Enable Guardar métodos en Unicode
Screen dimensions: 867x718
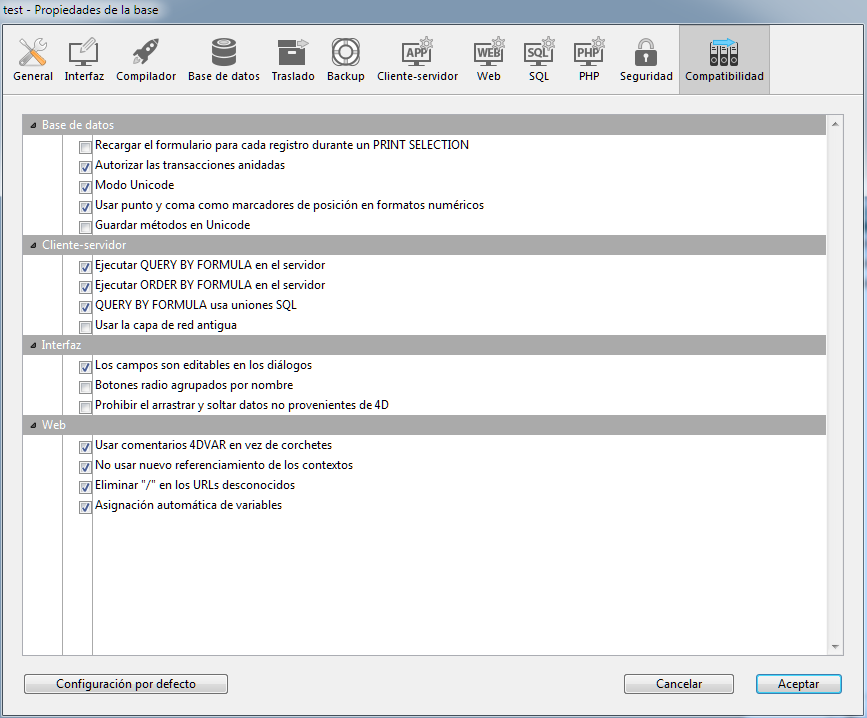pos(85,227)
